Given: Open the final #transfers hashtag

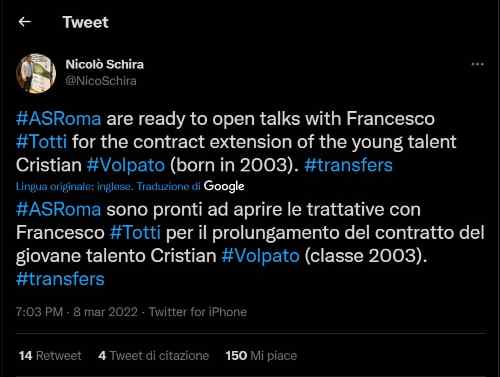Looking at the screenshot, I should [x=60, y=279].
